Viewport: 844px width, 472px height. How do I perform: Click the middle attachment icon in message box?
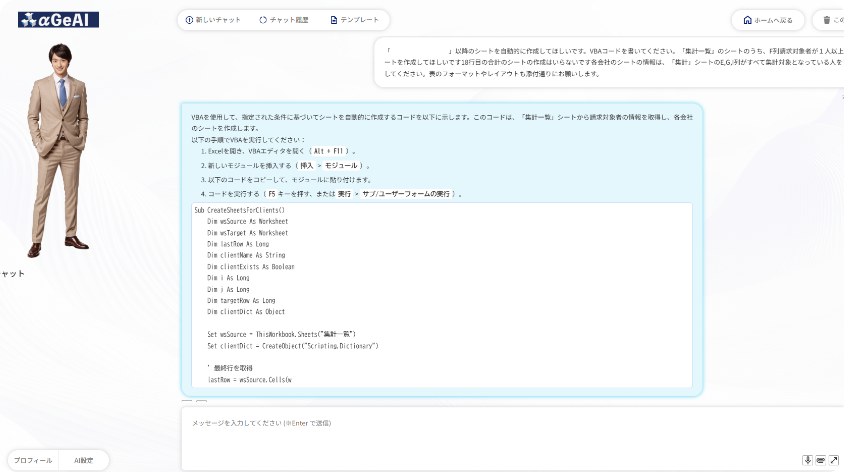coord(820,460)
